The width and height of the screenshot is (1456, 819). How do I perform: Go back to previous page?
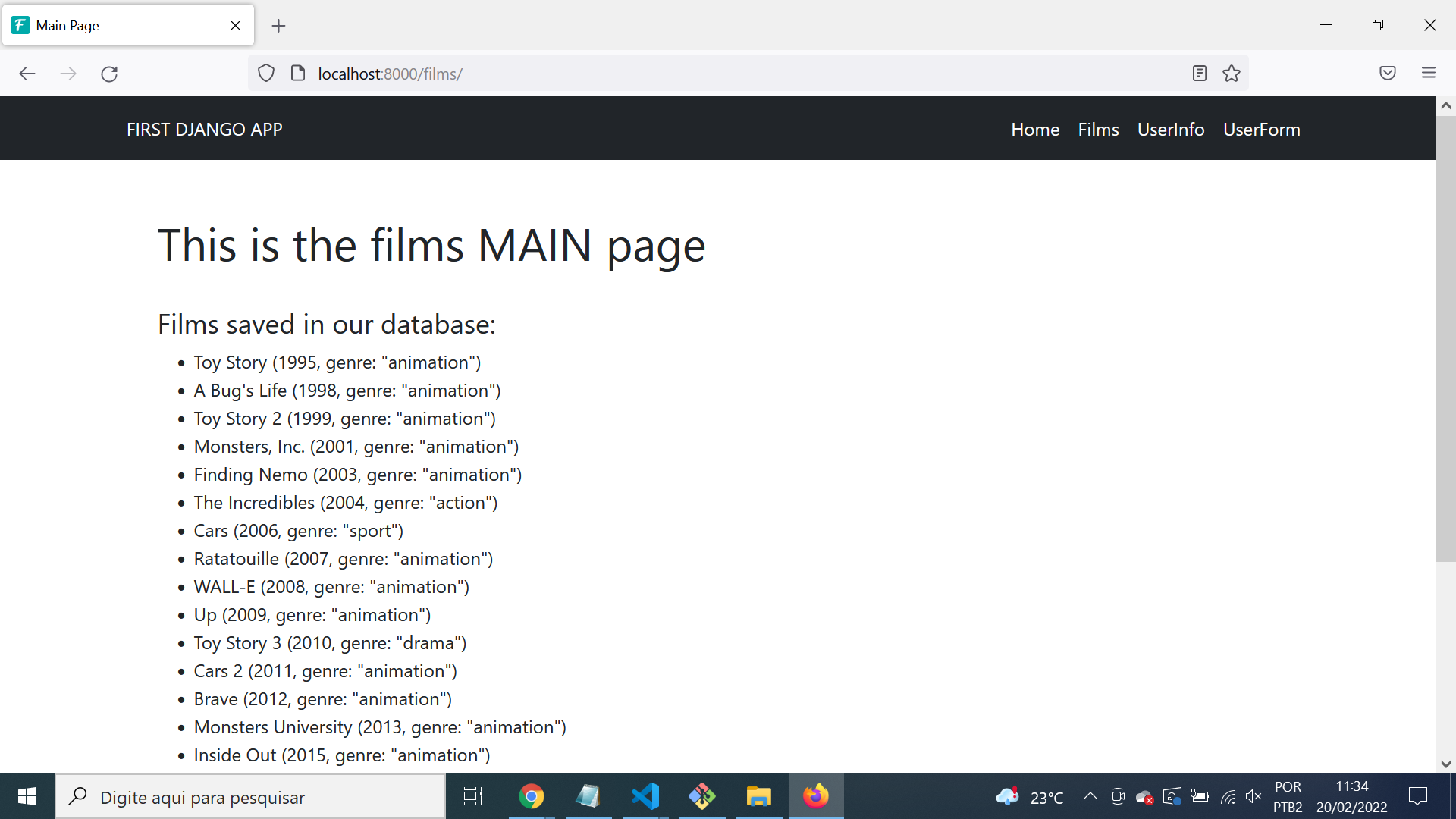[27, 74]
